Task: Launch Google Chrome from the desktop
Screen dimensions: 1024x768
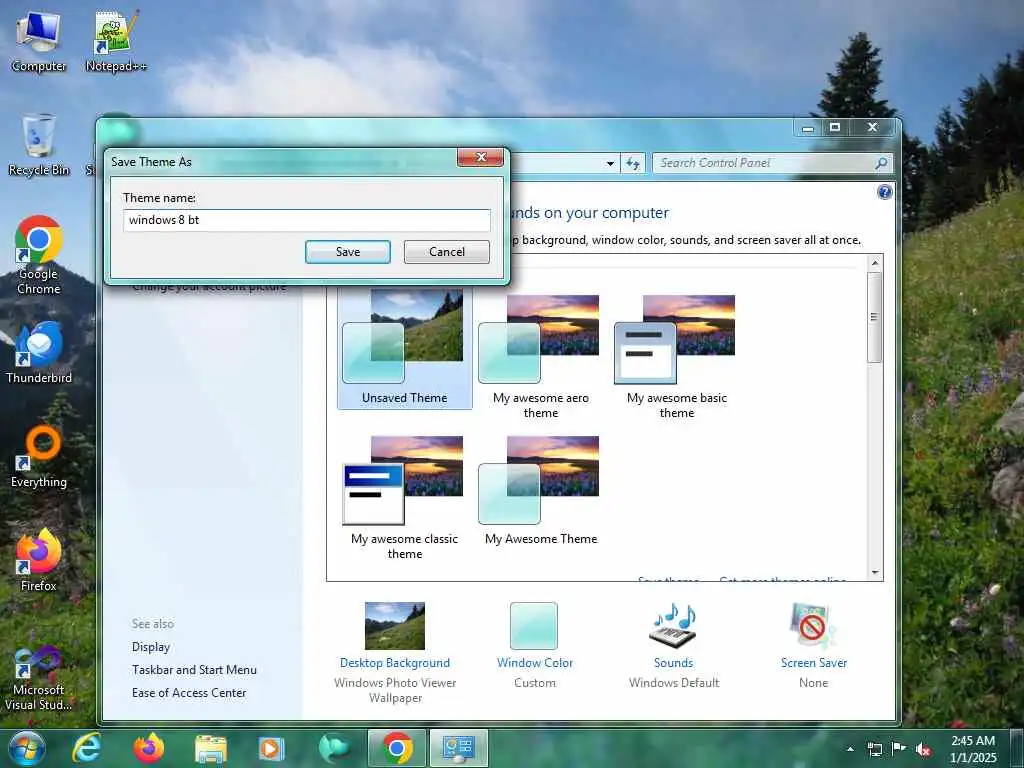Action: pos(39,255)
